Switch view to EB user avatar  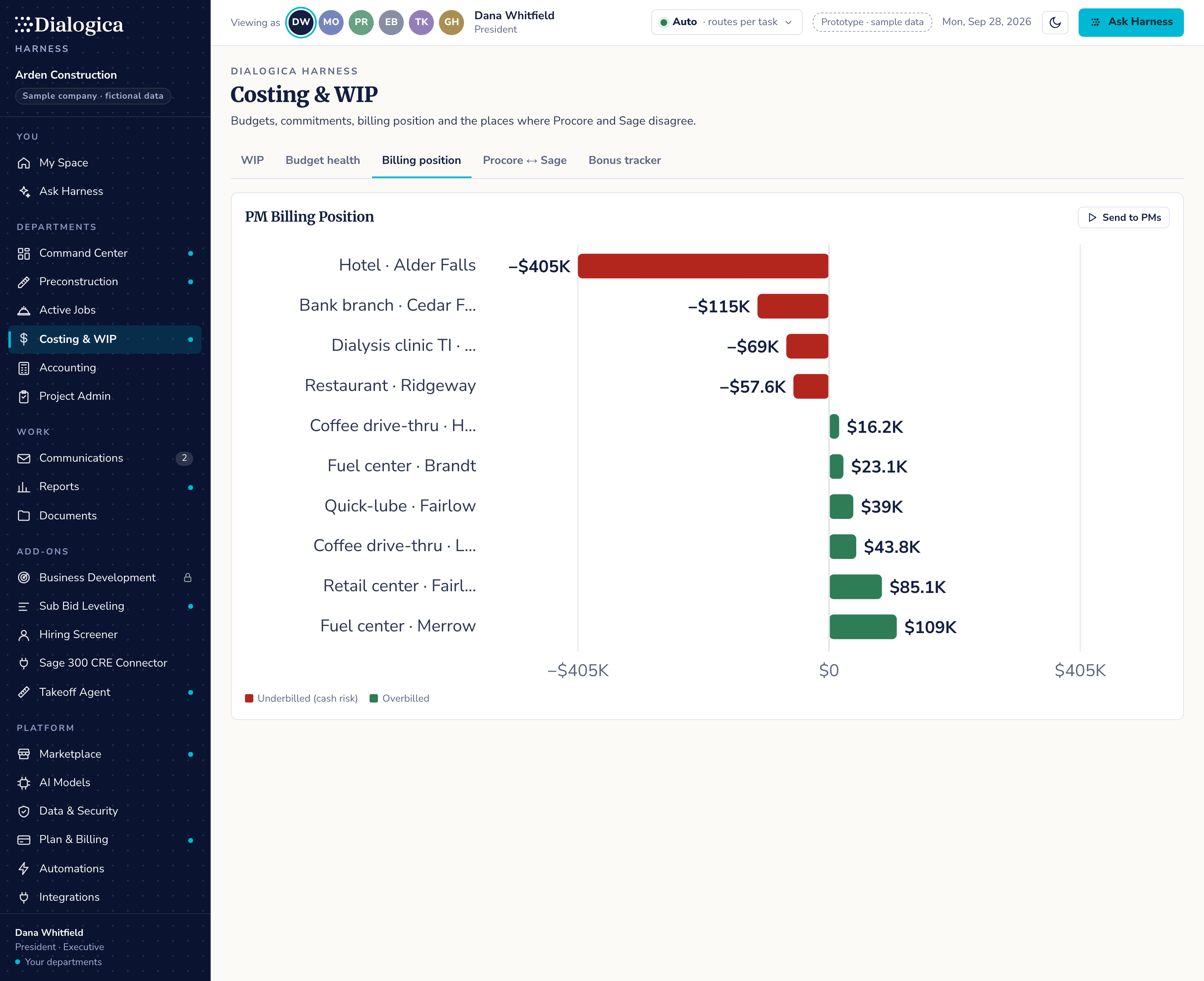pos(391,23)
